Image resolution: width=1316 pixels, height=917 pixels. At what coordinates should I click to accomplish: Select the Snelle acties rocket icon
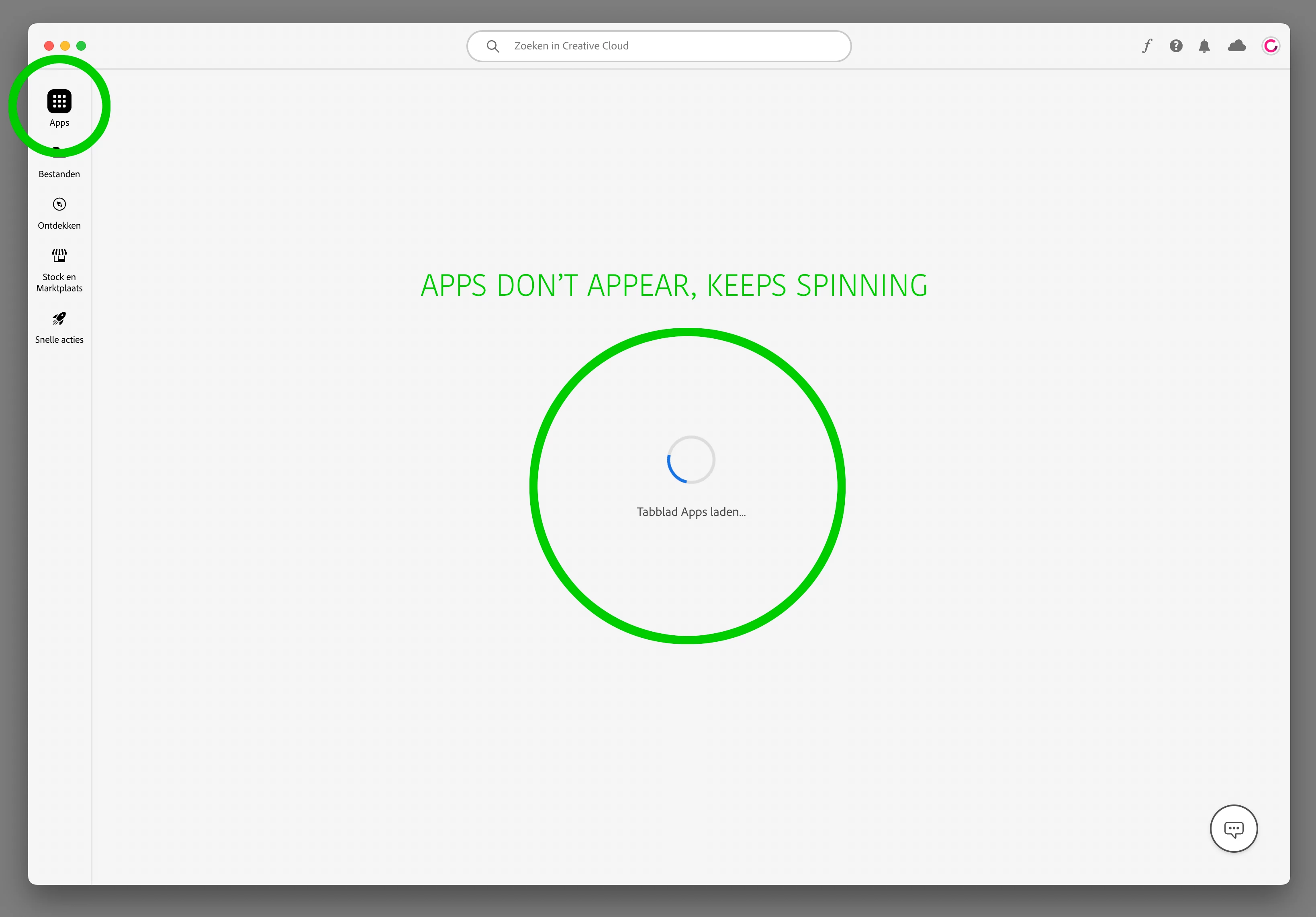click(x=59, y=318)
